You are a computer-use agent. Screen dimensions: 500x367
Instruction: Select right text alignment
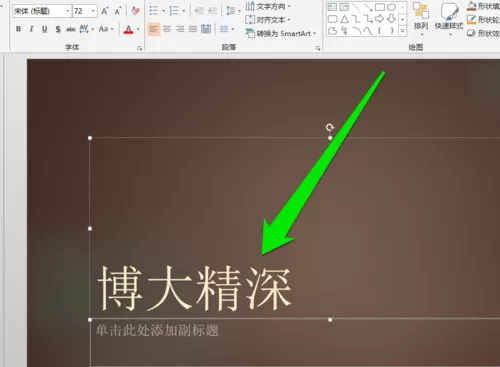[x=180, y=29]
